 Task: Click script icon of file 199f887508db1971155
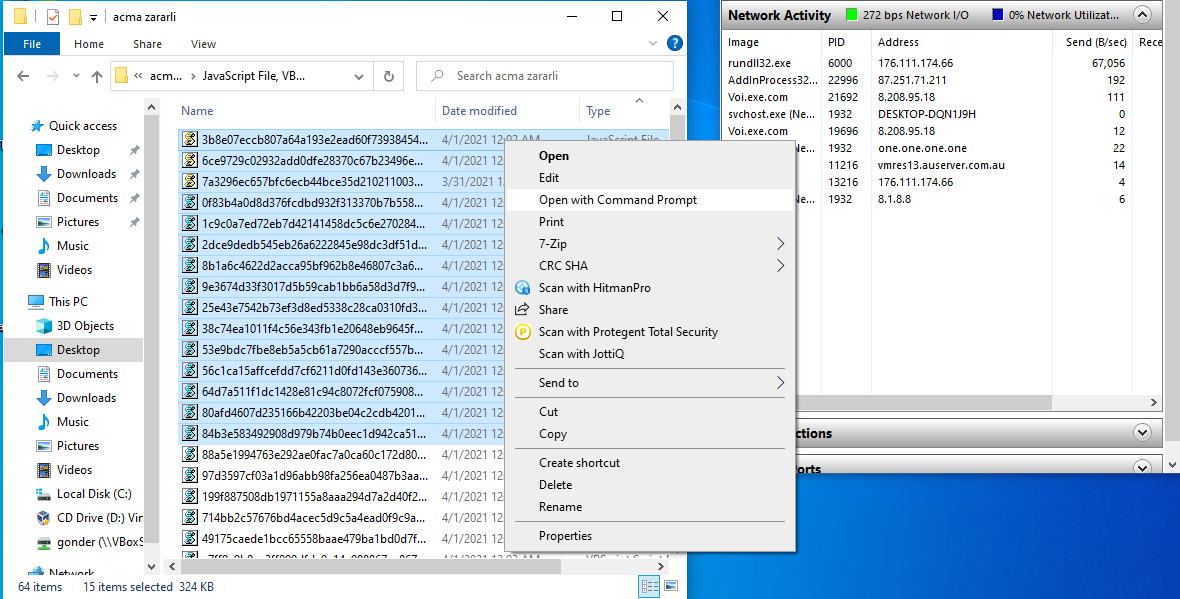[x=190, y=497]
